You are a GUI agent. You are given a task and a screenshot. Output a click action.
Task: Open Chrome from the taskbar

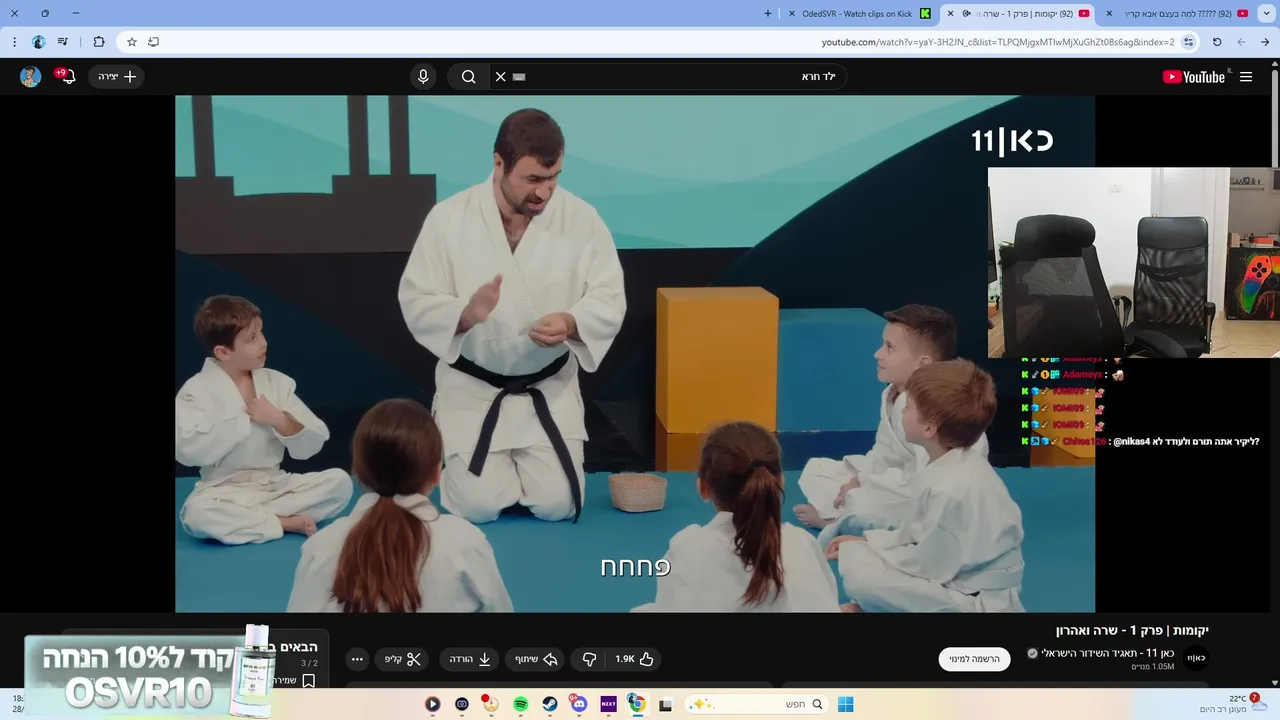click(636, 704)
